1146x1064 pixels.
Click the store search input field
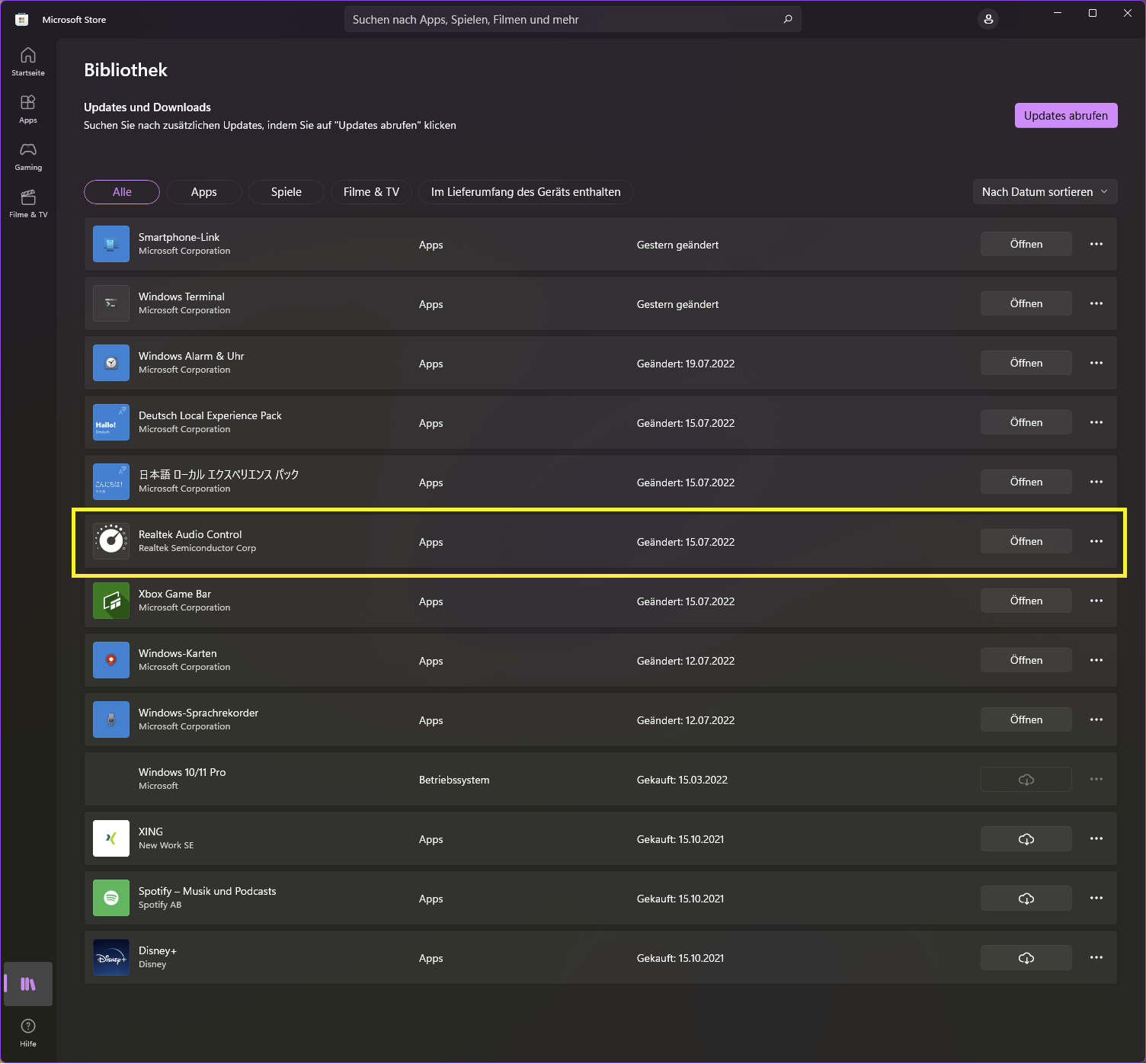click(564, 19)
